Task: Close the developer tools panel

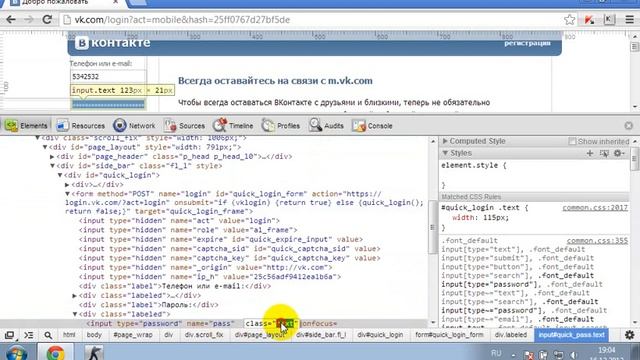Action: pos(629,126)
